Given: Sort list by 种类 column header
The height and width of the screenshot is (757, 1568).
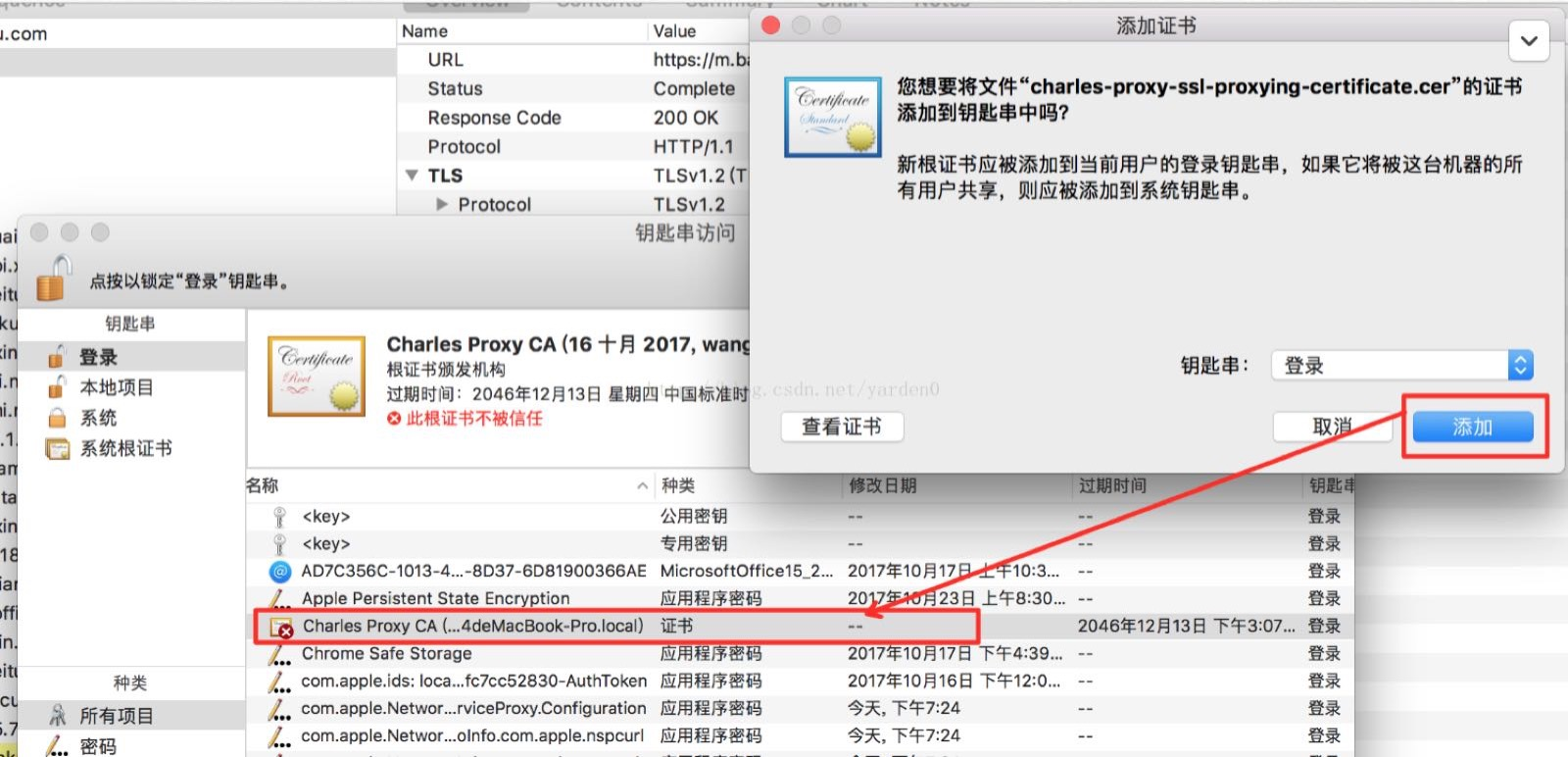Looking at the screenshot, I should [750, 485].
